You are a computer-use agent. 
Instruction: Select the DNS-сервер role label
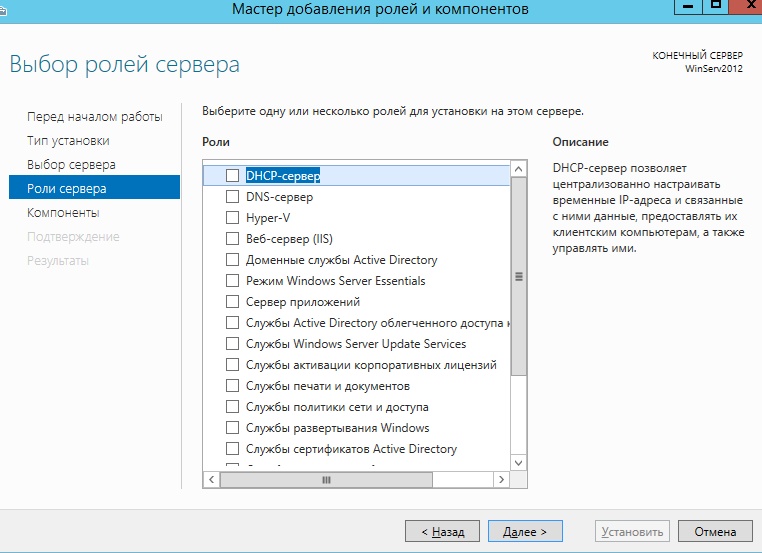click(279, 197)
